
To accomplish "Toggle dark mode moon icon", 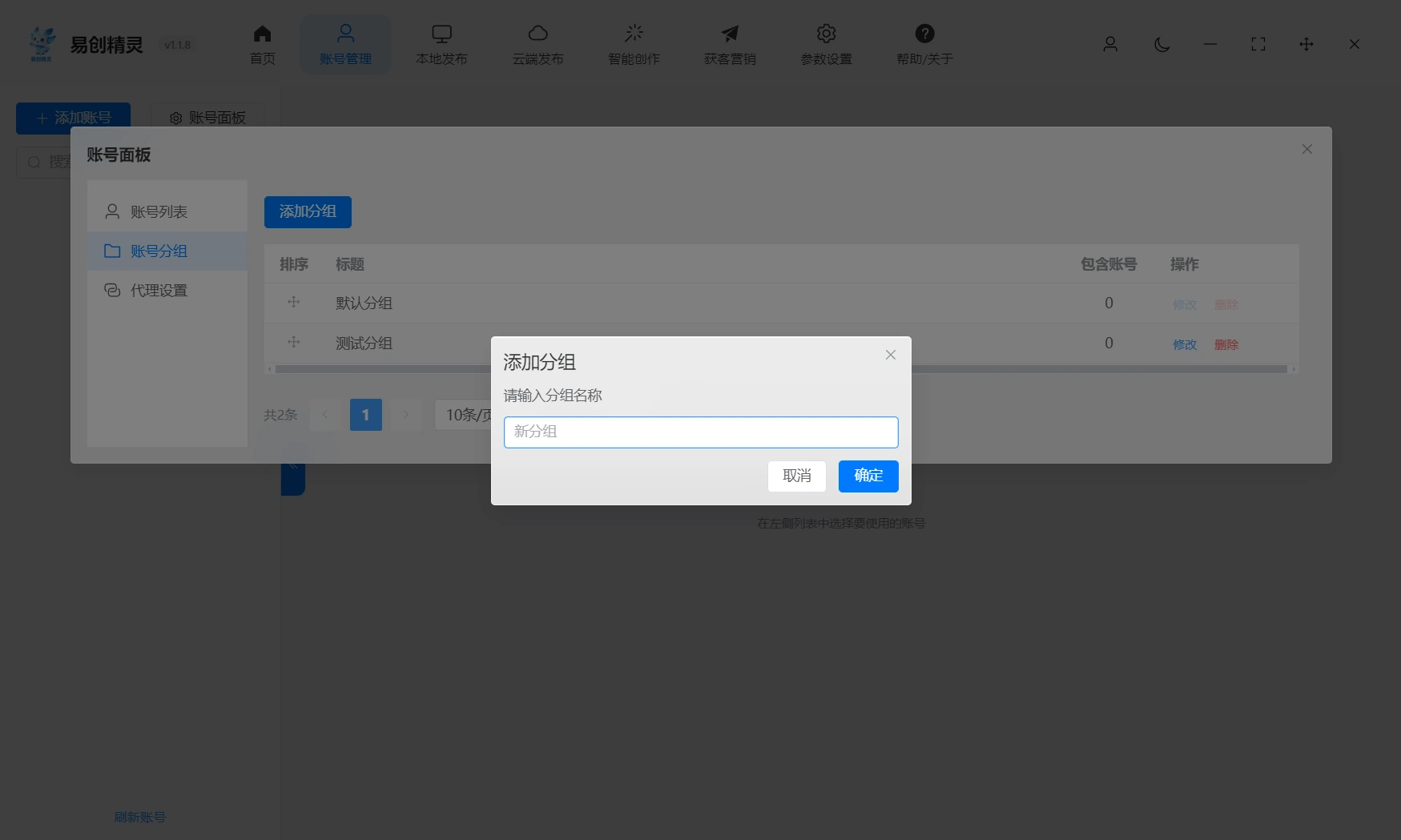I will [x=1161, y=44].
